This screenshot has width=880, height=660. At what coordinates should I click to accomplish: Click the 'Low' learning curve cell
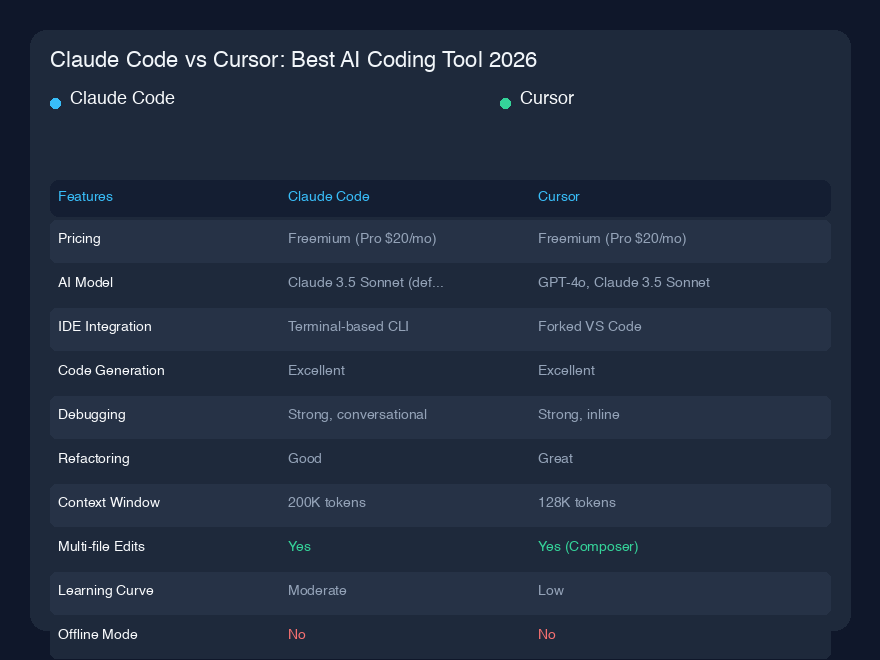(551, 590)
